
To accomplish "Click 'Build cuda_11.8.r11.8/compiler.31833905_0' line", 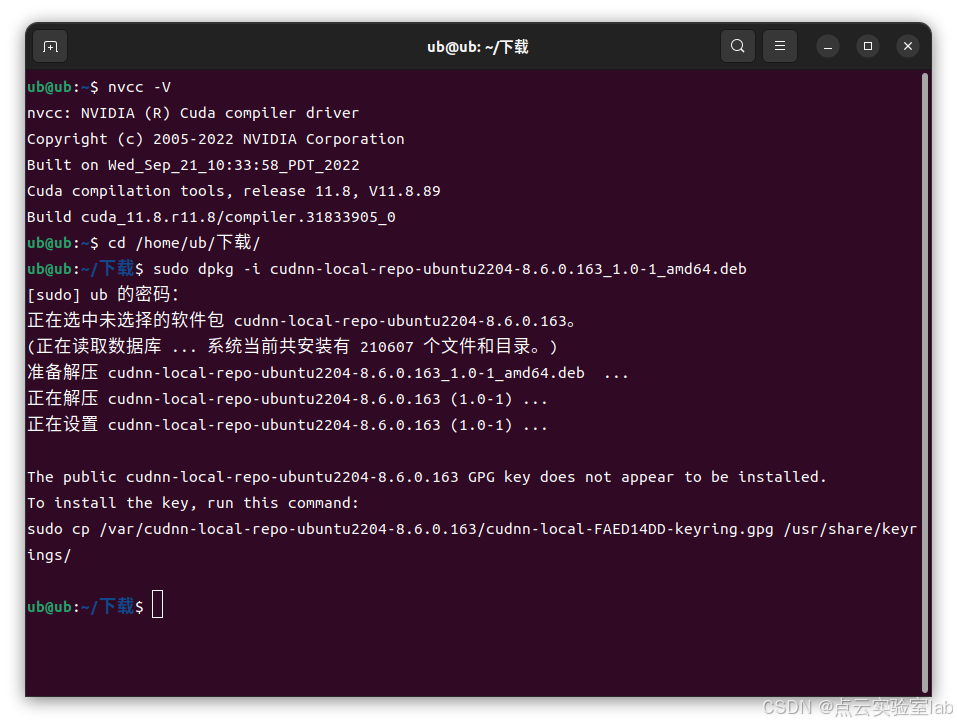I will click(211, 217).
